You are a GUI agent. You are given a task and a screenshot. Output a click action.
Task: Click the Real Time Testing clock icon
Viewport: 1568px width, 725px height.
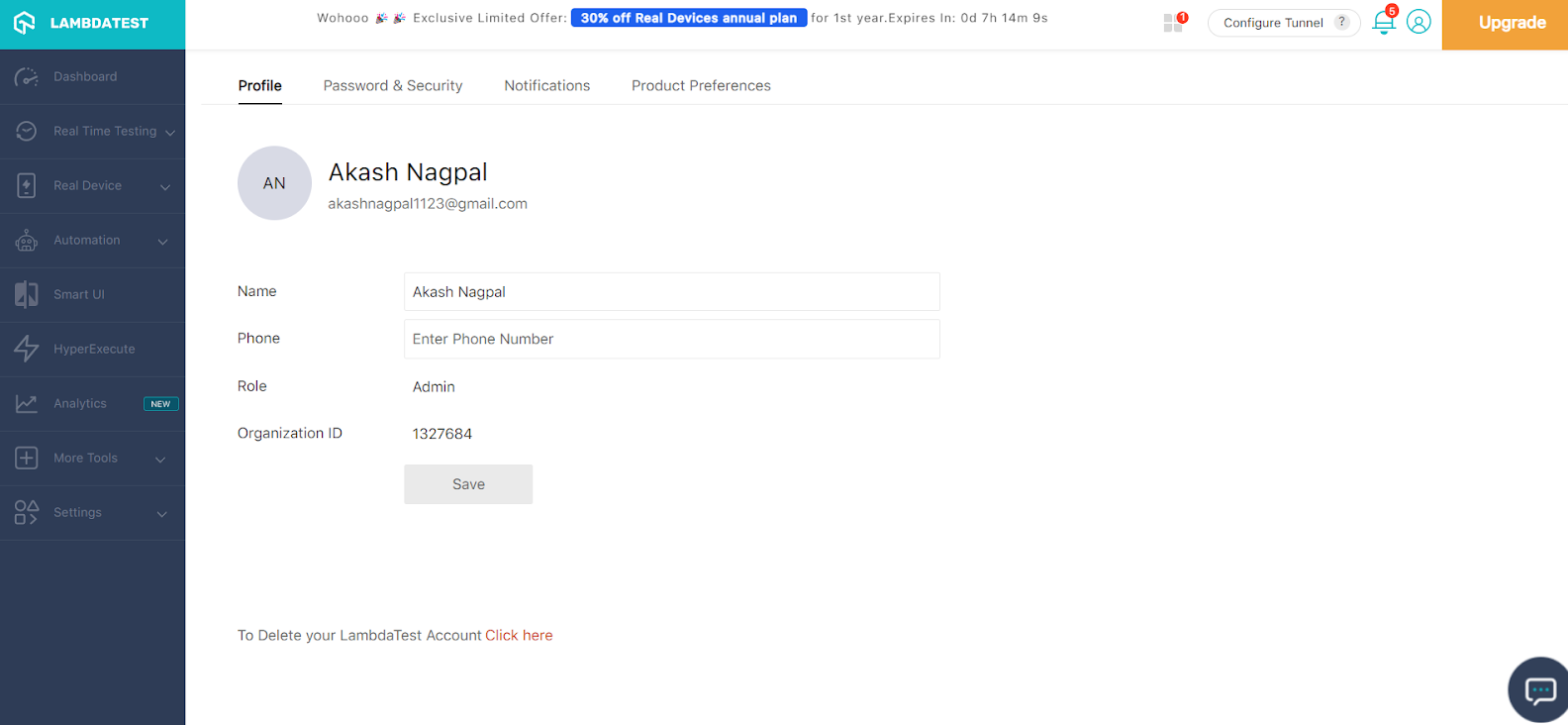click(27, 132)
